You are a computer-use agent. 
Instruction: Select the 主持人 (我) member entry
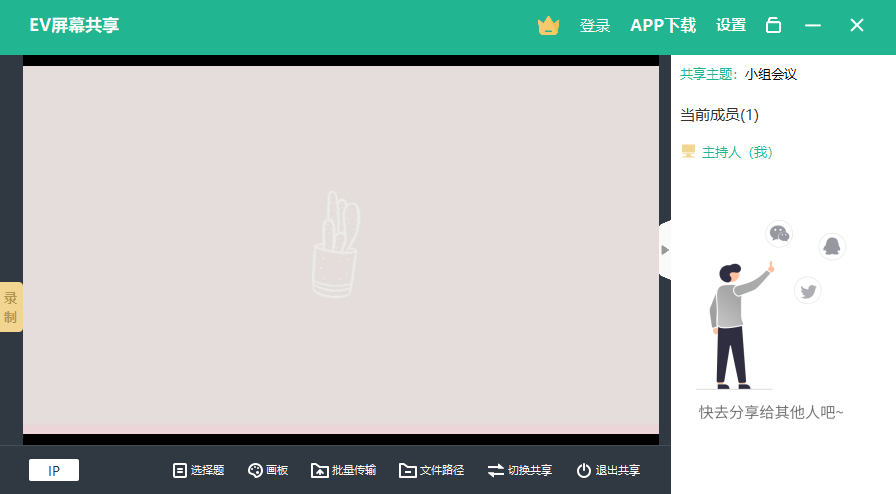point(727,152)
